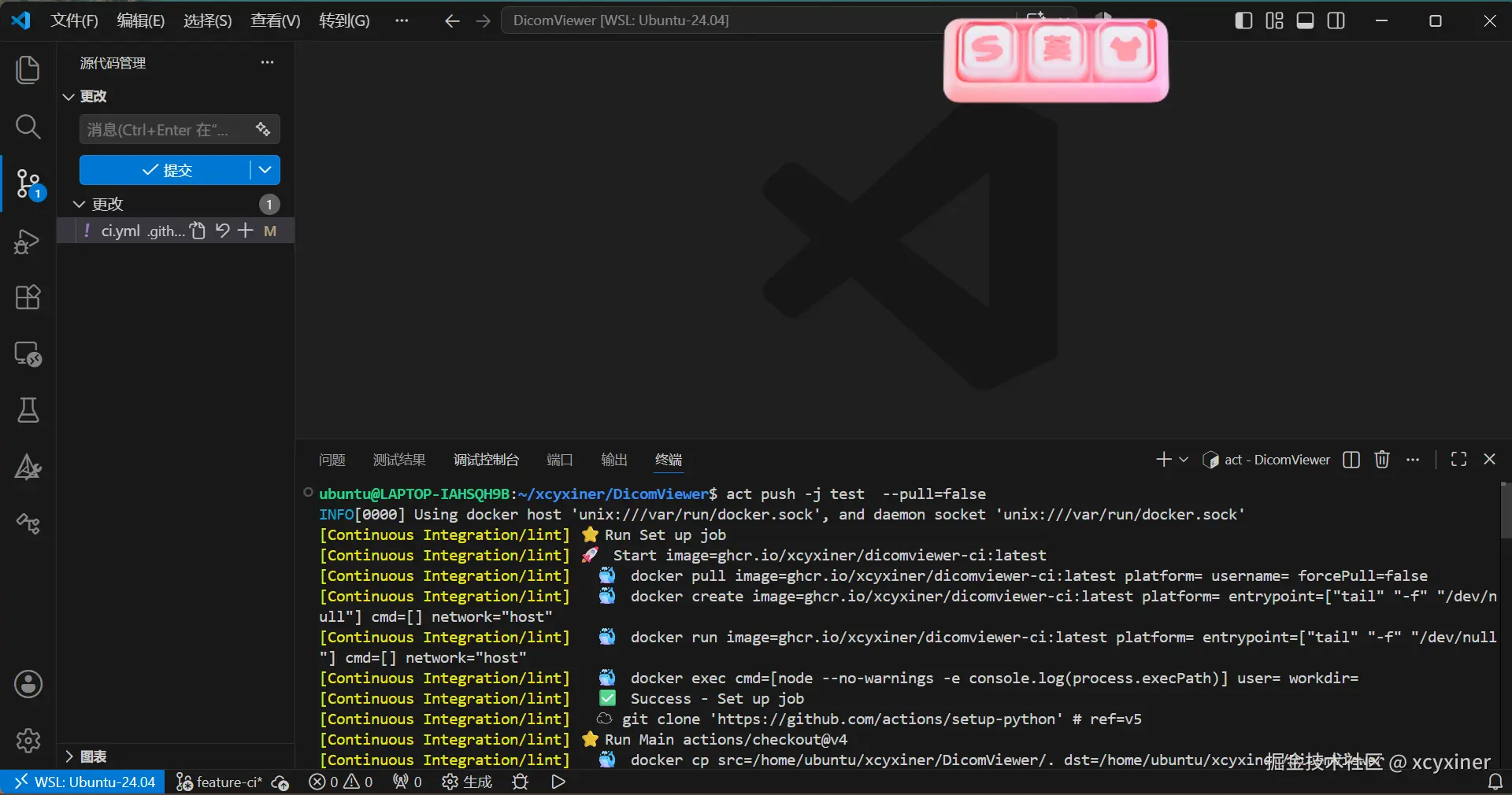Select the ci.yml changed file row
This screenshot has height=795, width=1512.
pos(176,231)
